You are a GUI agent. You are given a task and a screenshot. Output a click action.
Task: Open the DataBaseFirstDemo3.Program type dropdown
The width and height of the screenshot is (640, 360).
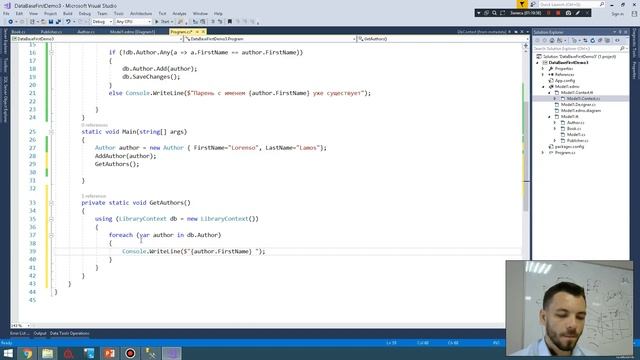270,39
